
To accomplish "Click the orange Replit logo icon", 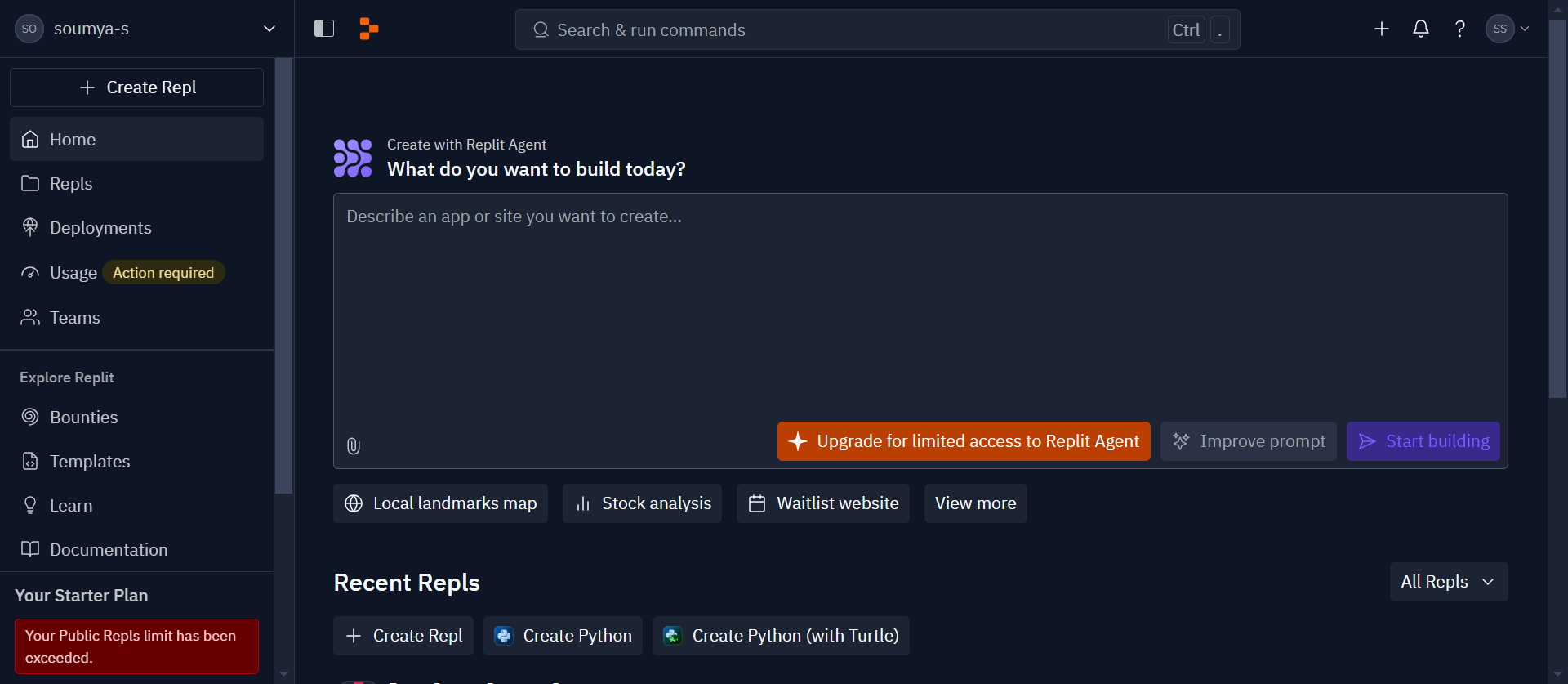I will tap(369, 29).
